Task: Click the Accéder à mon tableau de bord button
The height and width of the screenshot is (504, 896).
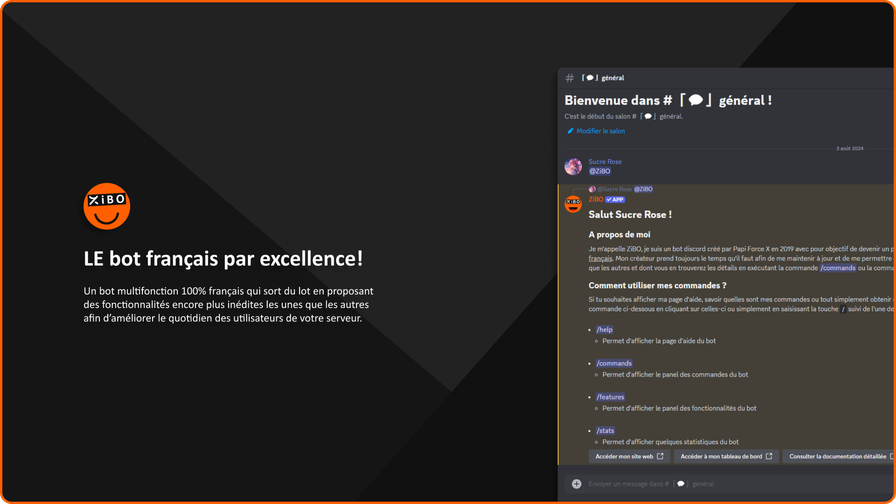Action: pyautogui.click(x=726, y=456)
